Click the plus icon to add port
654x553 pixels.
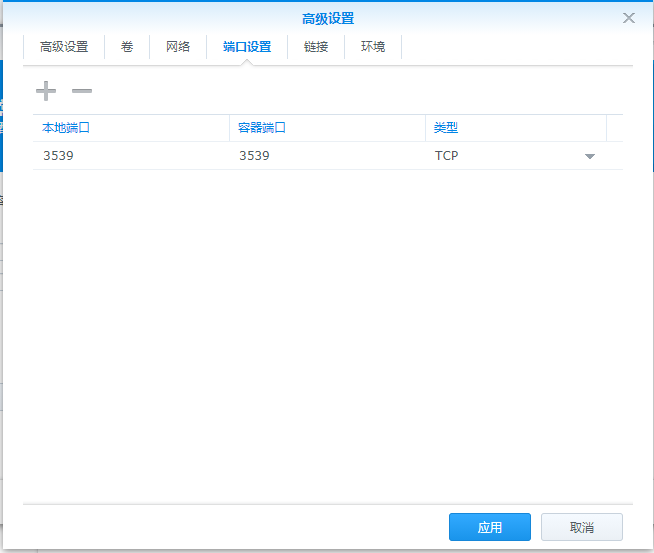point(46,92)
